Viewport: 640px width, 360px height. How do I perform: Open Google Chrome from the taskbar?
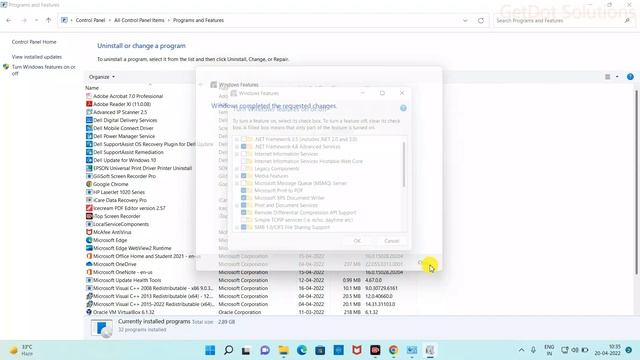393,350
